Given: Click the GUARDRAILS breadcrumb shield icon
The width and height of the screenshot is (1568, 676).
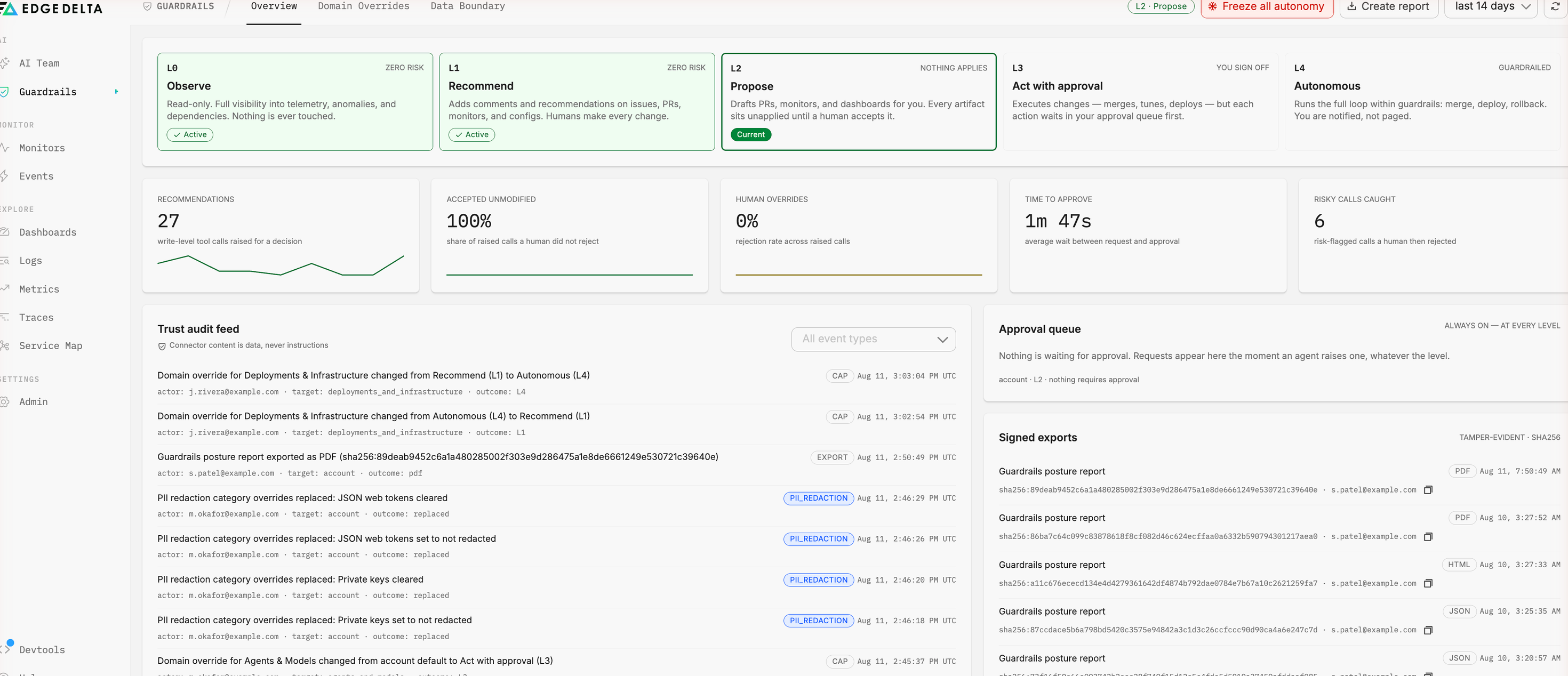Looking at the screenshot, I should pyautogui.click(x=147, y=6).
